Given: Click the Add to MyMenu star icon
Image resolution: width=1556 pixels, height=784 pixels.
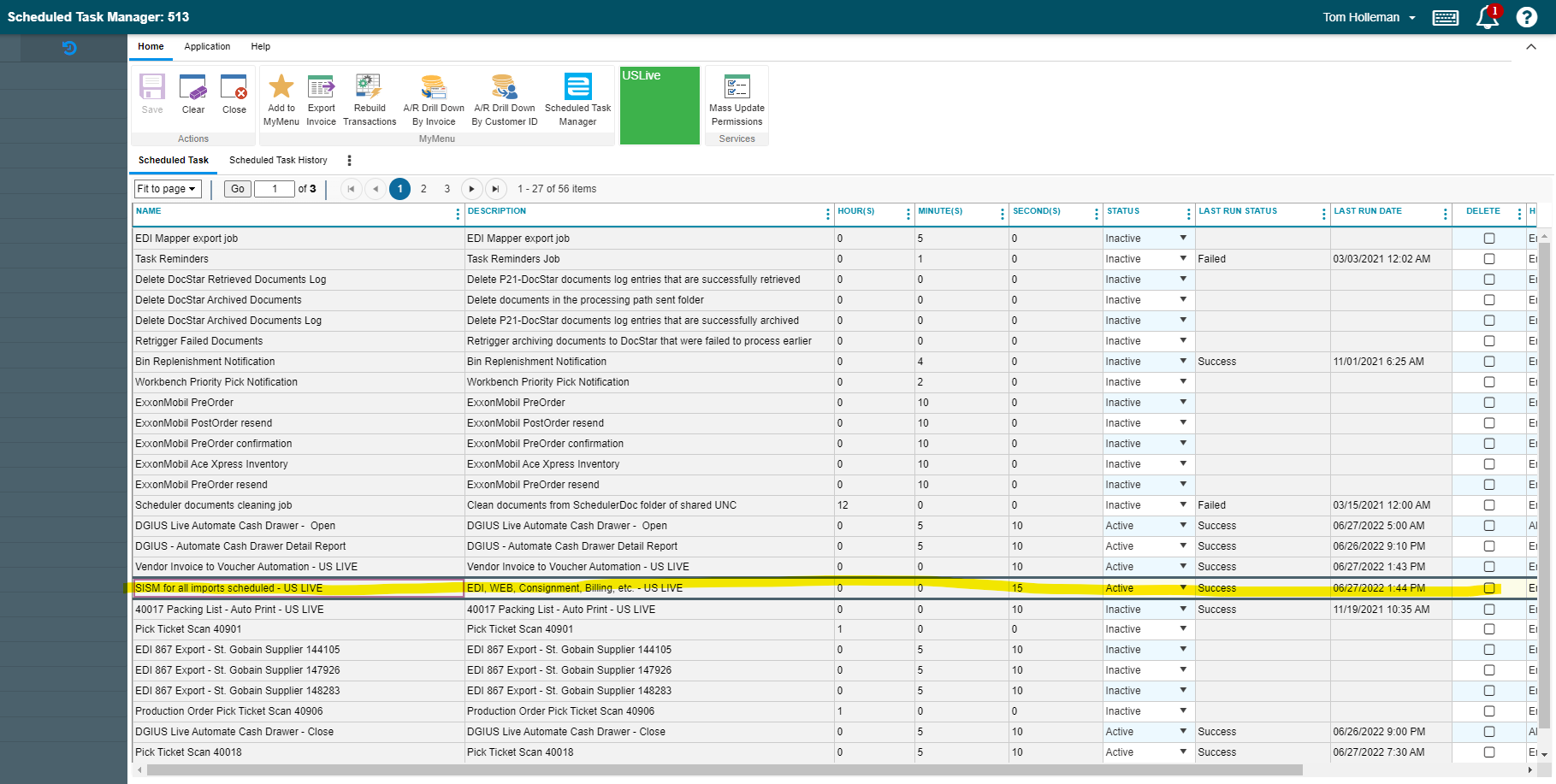Looking at the screenshot, I should (281, 87).
